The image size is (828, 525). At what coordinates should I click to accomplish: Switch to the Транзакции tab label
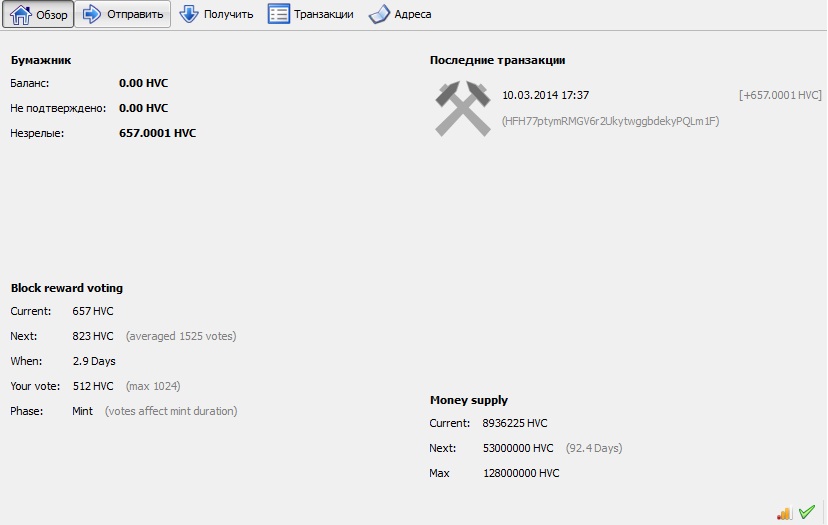324,14
